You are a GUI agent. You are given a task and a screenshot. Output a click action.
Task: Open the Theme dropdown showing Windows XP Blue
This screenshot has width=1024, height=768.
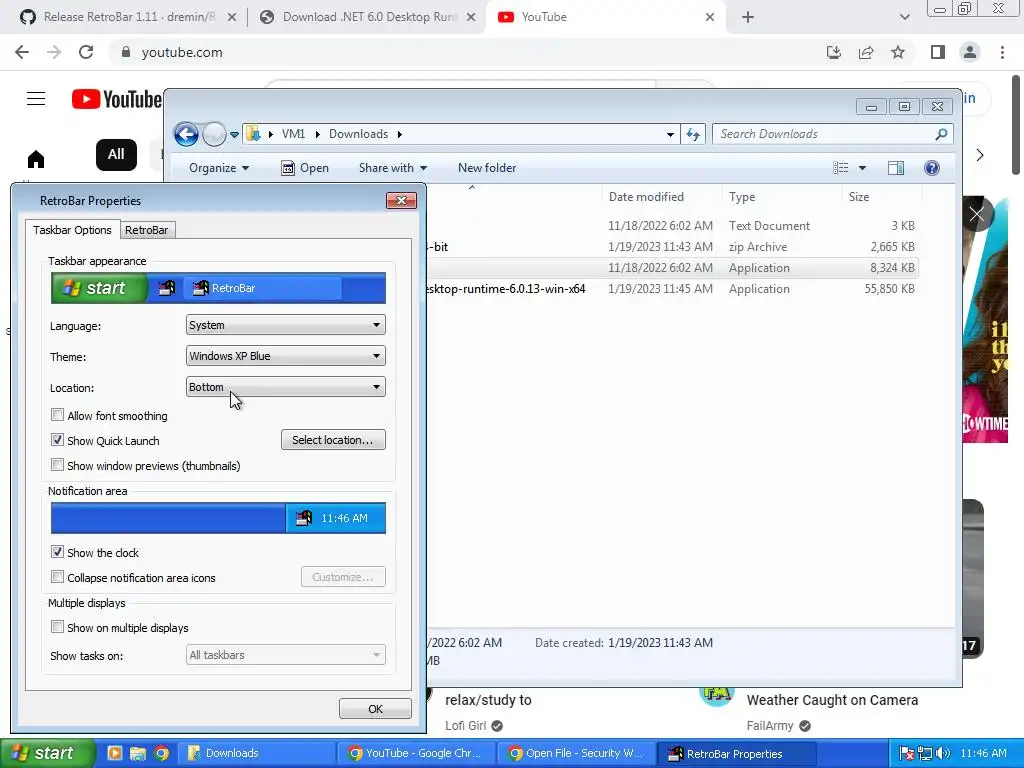point(285,356)
